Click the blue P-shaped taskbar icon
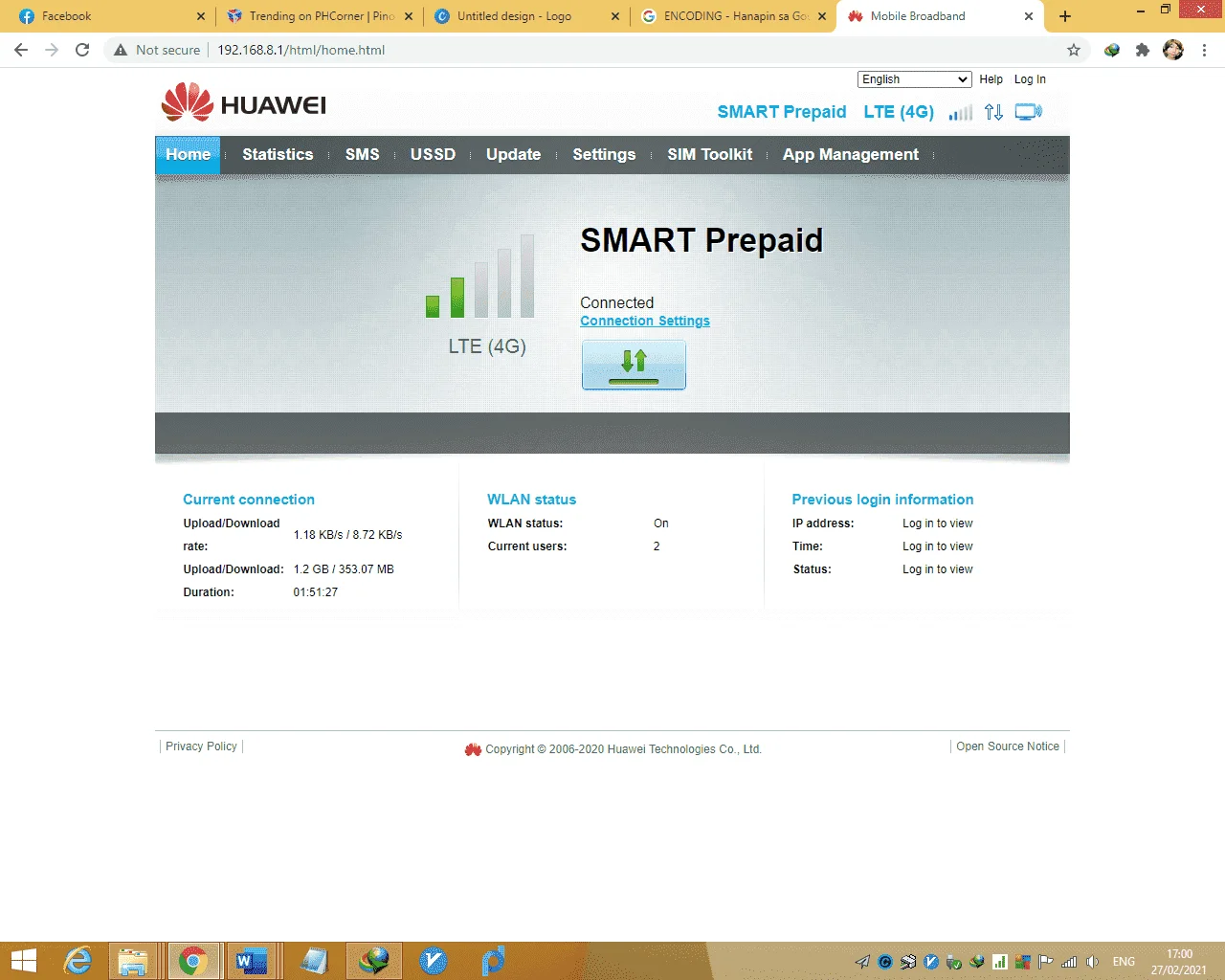This screenshot has height=980, width=1225. tap(493, 961)
